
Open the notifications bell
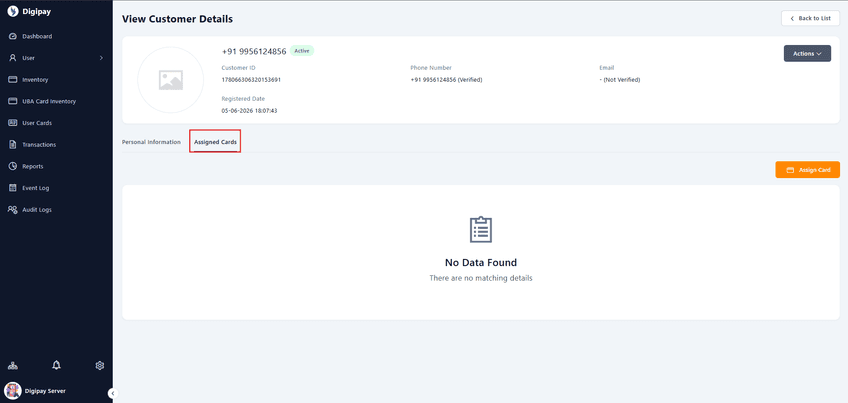pyautogui.click(x=56, y=366)
